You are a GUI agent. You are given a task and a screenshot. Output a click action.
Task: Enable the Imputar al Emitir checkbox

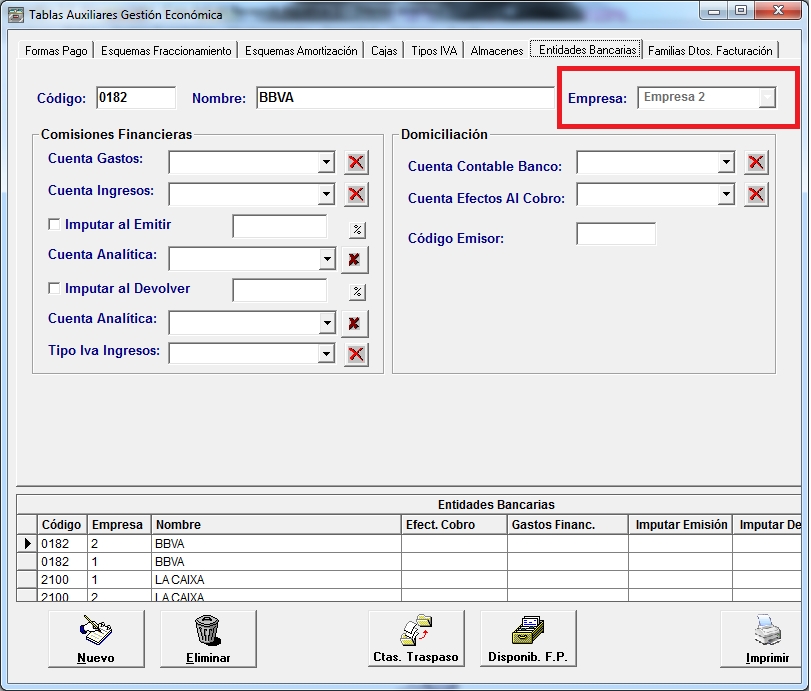54,224
